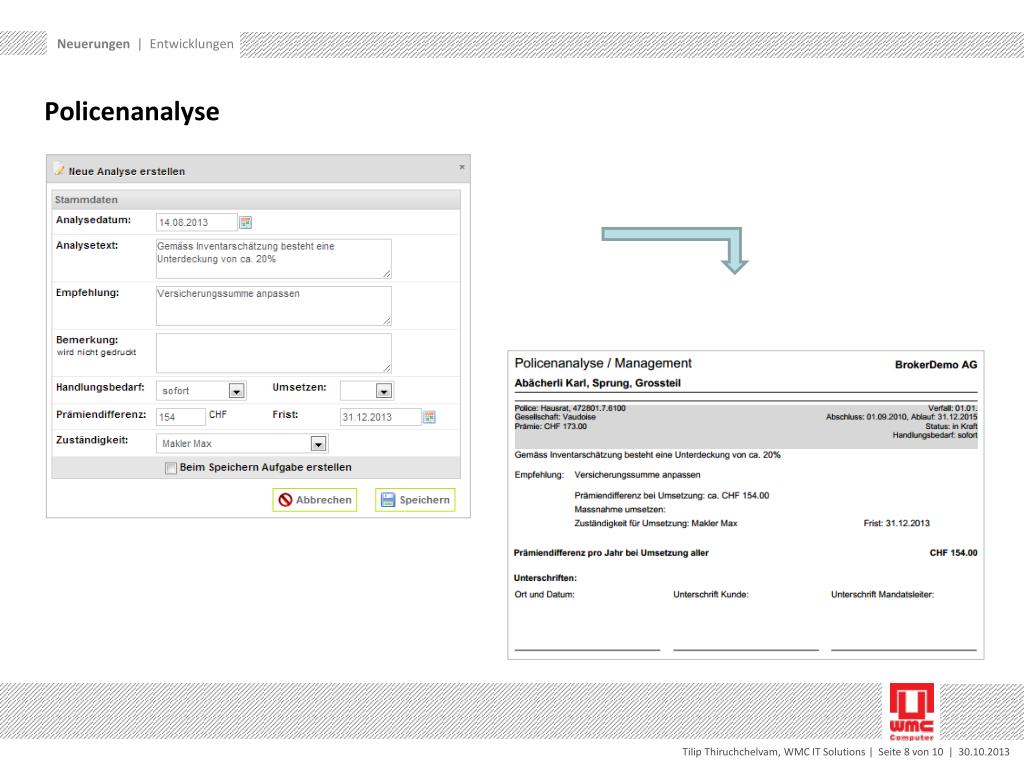The height and width of the screenshot is (768, 1024).
Task: Click into the empty Bemerkung text area
Action: tap(274, 353)
